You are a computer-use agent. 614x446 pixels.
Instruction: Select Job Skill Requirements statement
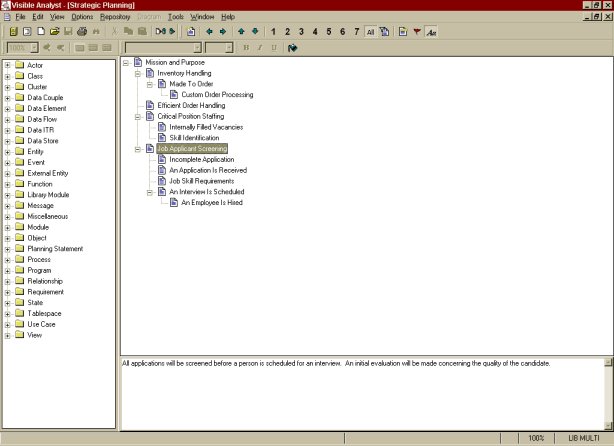pos(202,181)
